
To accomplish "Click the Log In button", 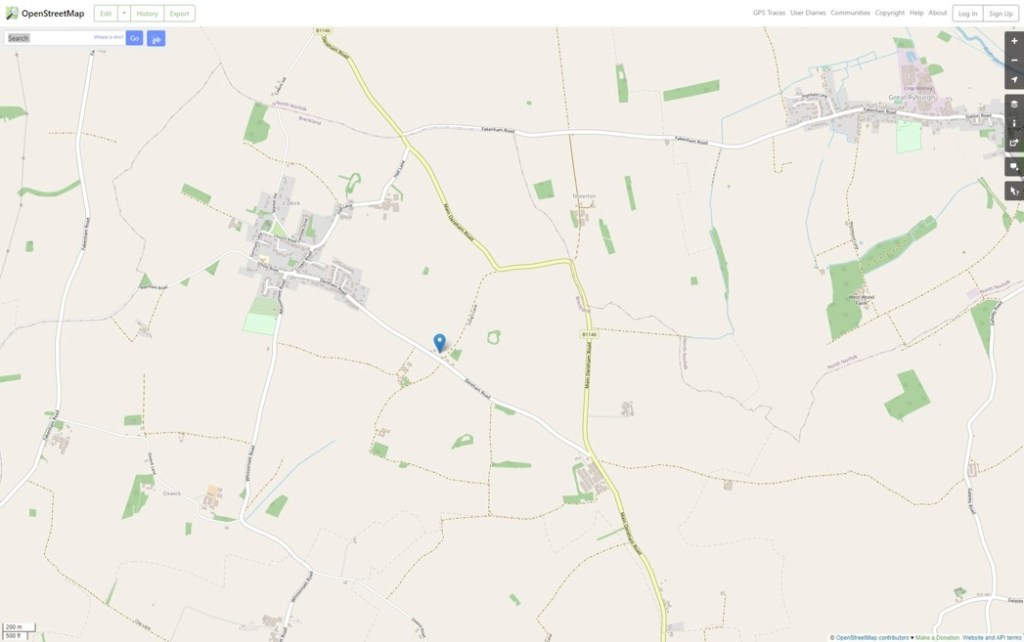I will pos(967,13).
